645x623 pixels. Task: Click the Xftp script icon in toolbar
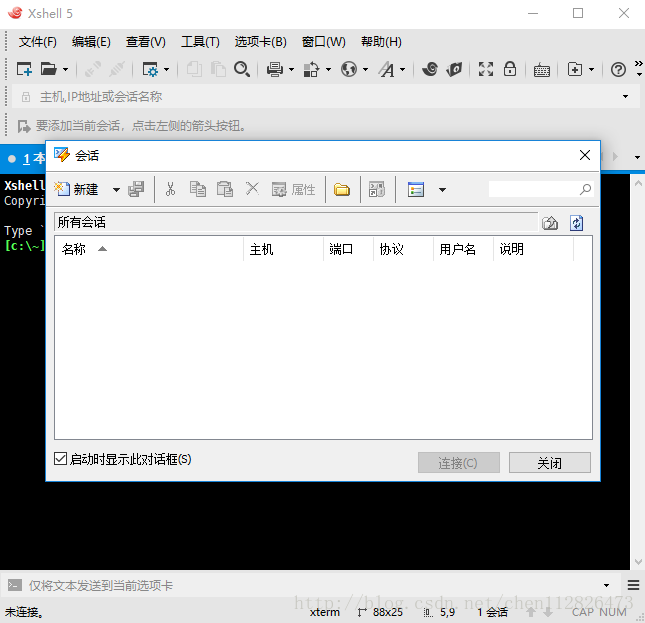[454, 69]
